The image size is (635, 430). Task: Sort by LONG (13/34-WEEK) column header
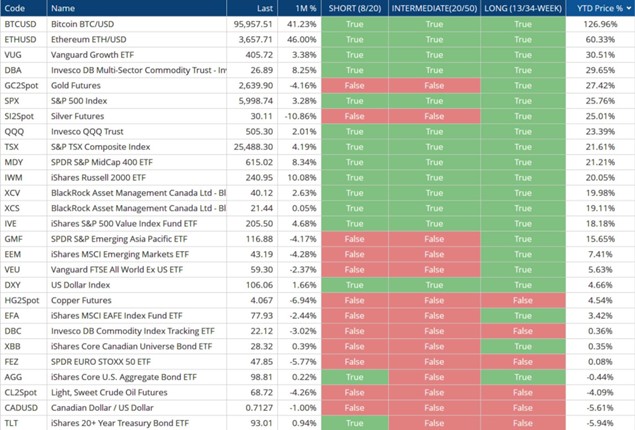[523, 8]
